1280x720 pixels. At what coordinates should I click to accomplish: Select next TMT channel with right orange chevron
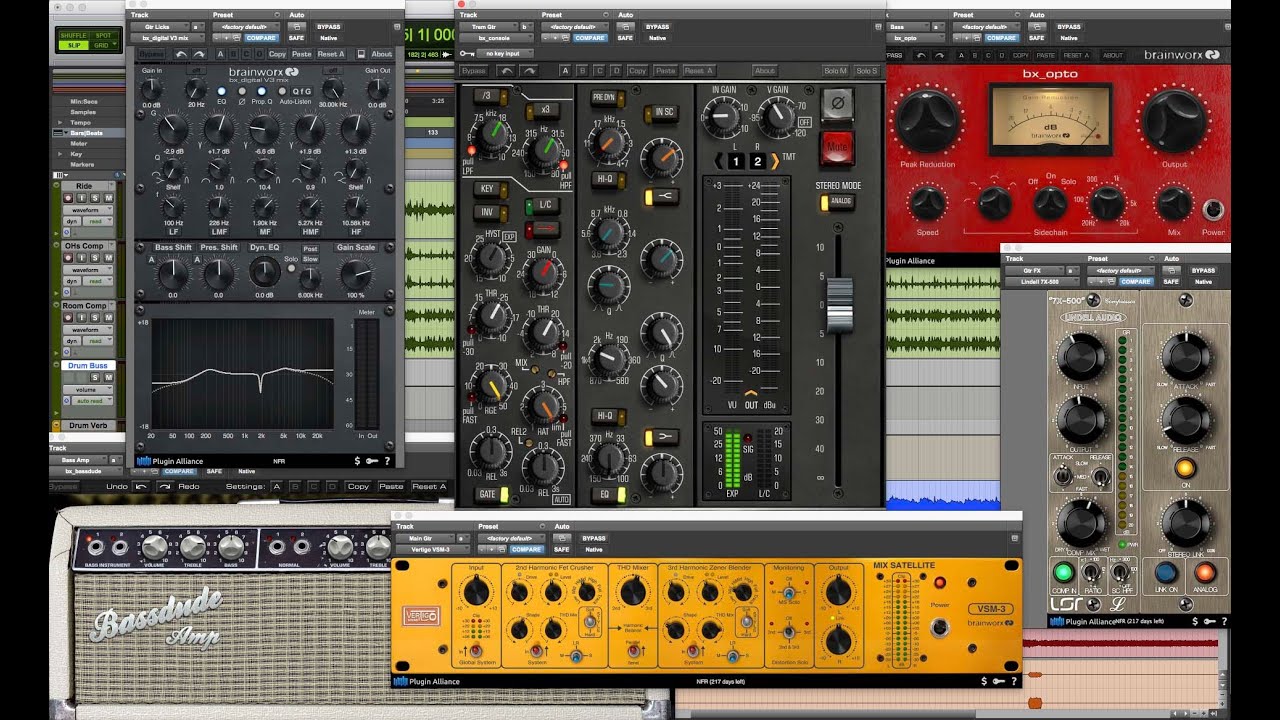(774, 161)
